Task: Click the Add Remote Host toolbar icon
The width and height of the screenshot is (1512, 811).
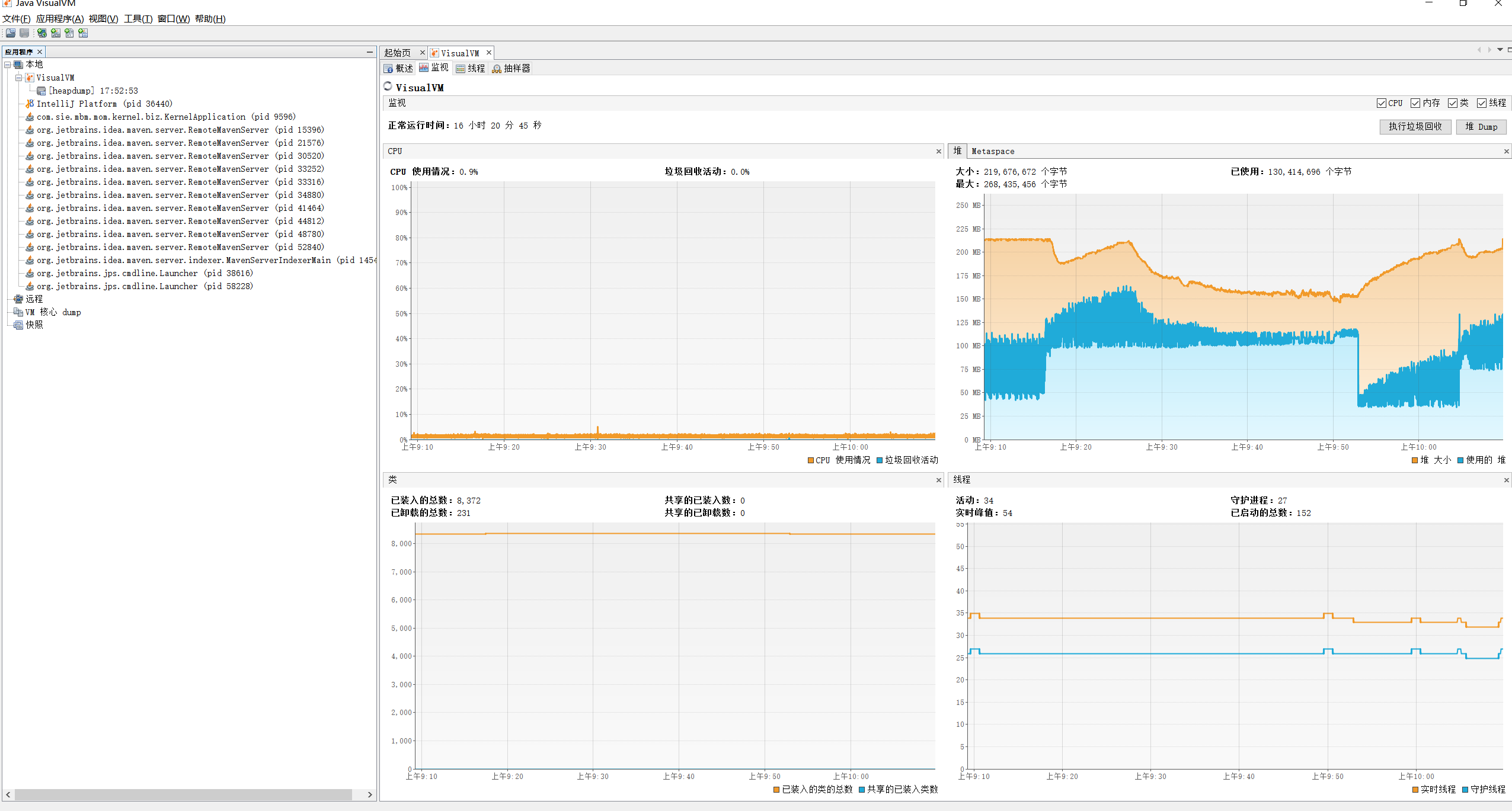Action: tap(41, 33)
